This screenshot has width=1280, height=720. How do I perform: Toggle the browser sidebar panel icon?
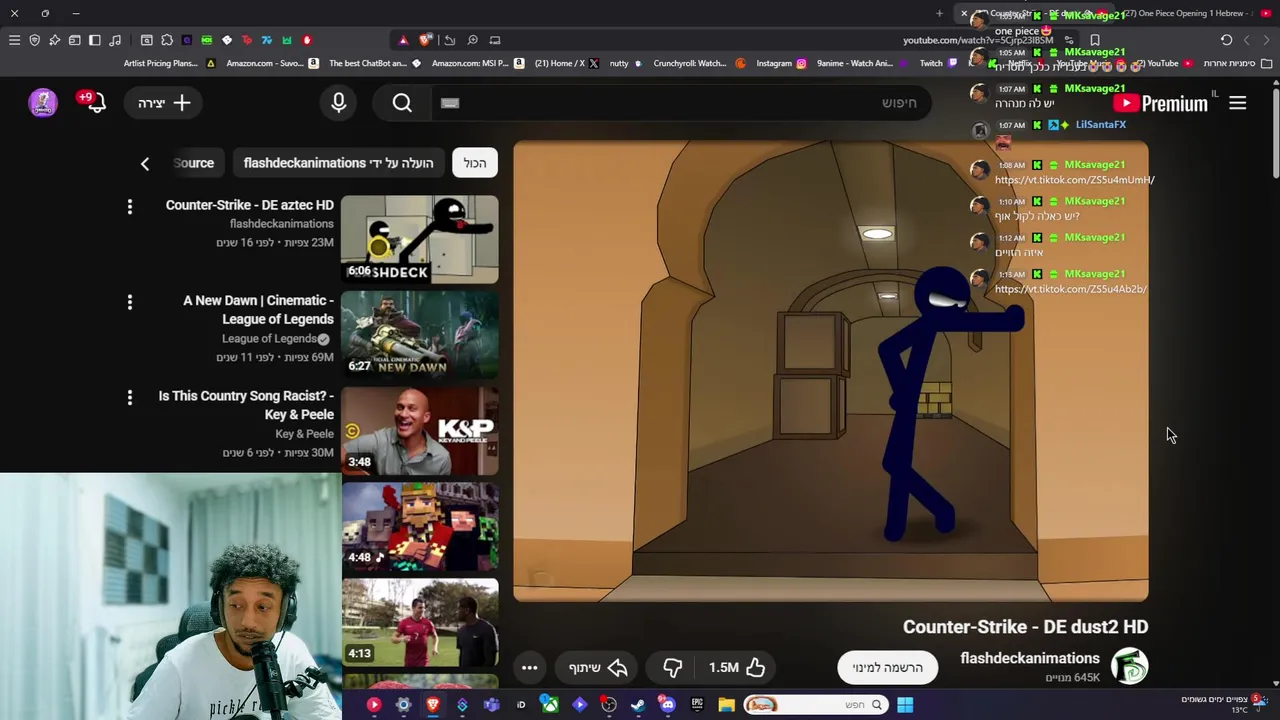94,40
